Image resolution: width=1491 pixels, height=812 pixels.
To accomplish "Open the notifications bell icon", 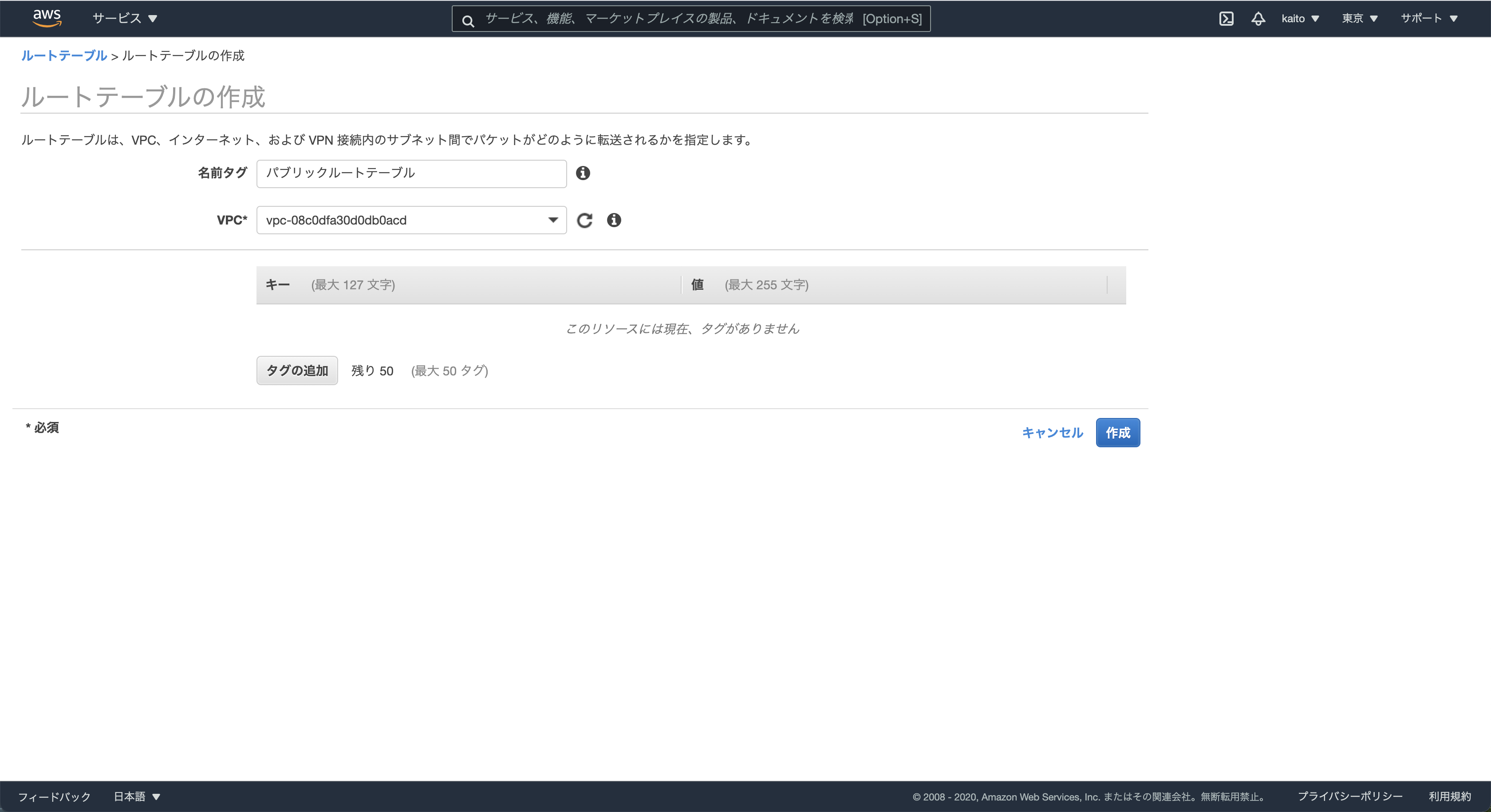I will click(x=1258, y=19).
